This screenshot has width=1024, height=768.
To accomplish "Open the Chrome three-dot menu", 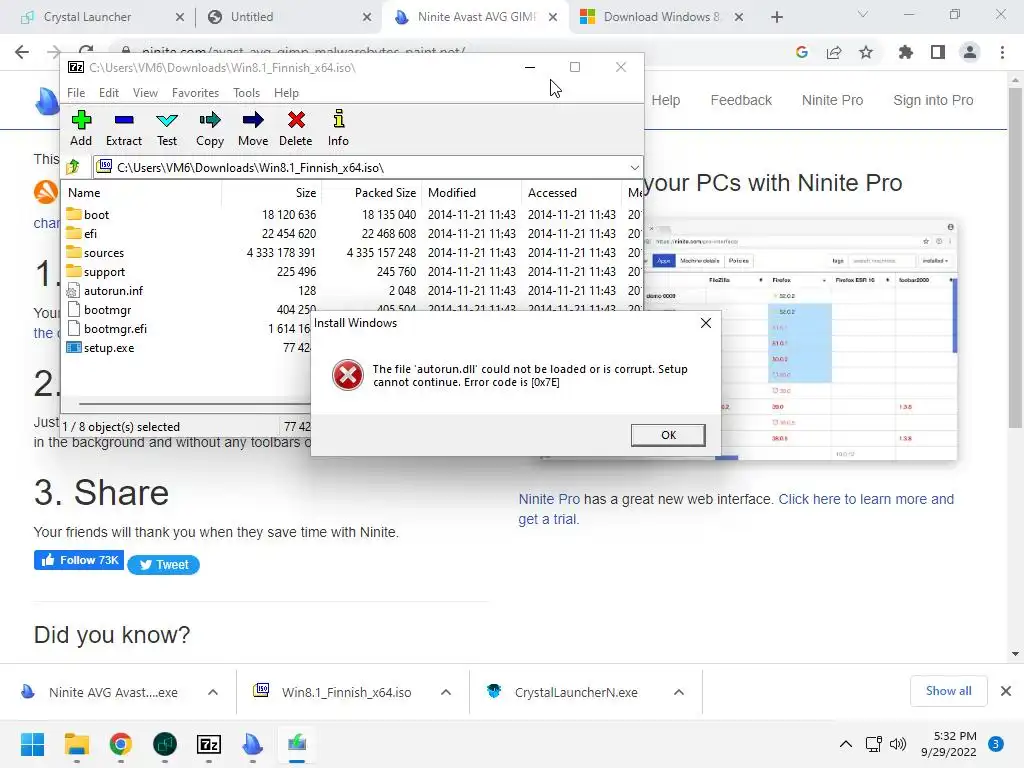I will (x=1002, y=52).
